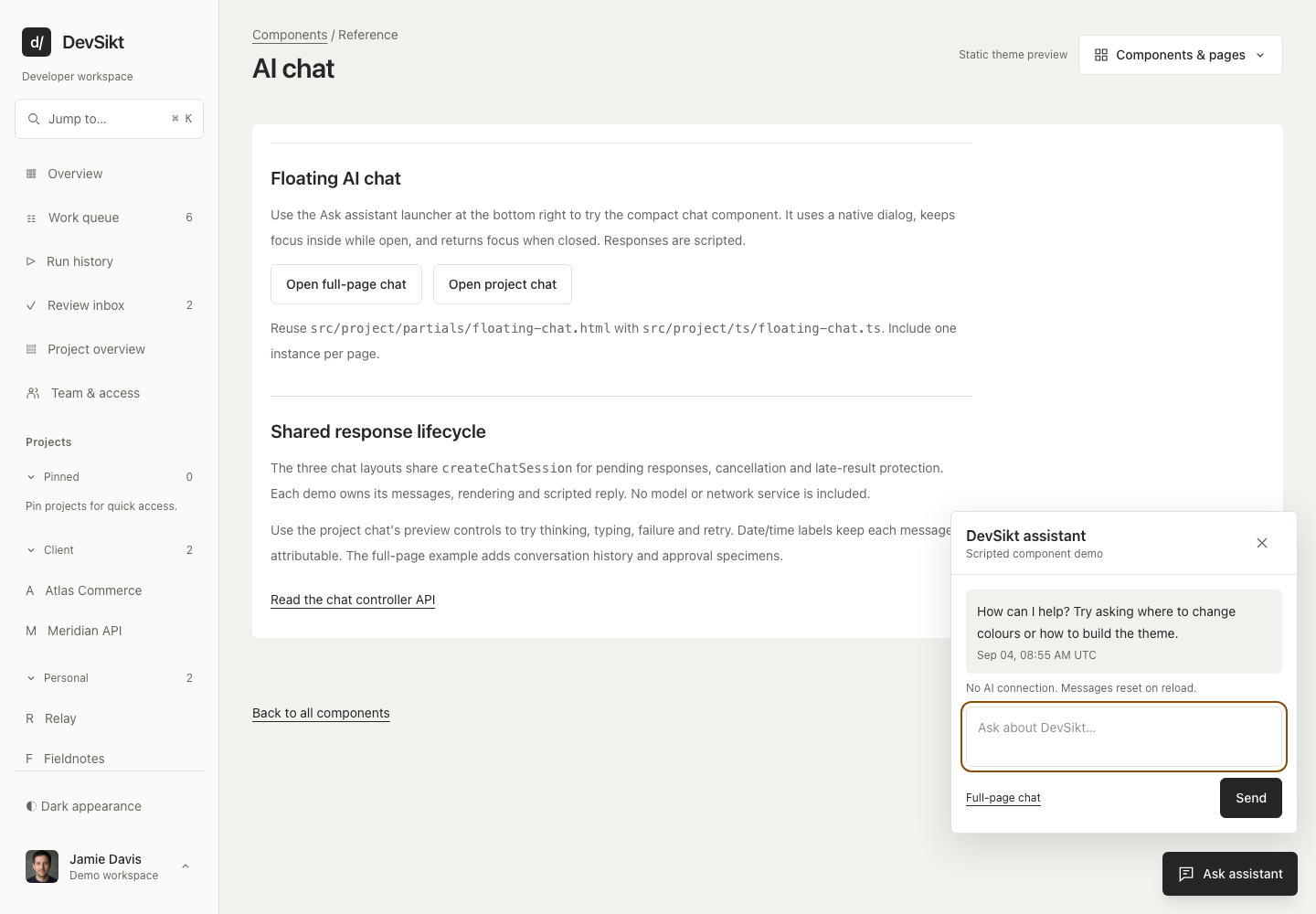Click the Work queue list icon
The width and height of the screenshot is (1316, 914).
point(31,218)
